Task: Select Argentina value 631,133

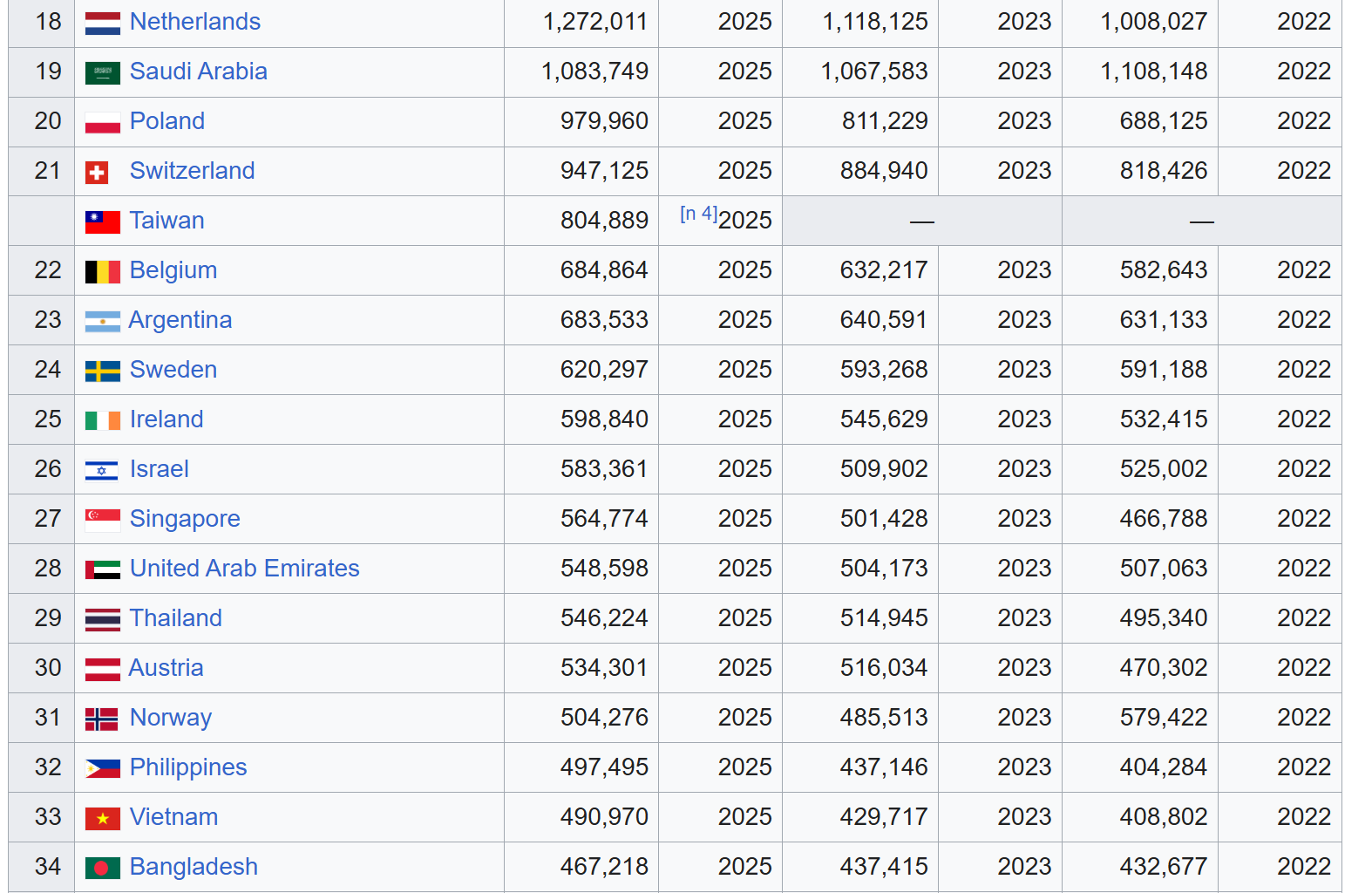Action: click(x=1164, y=320)
